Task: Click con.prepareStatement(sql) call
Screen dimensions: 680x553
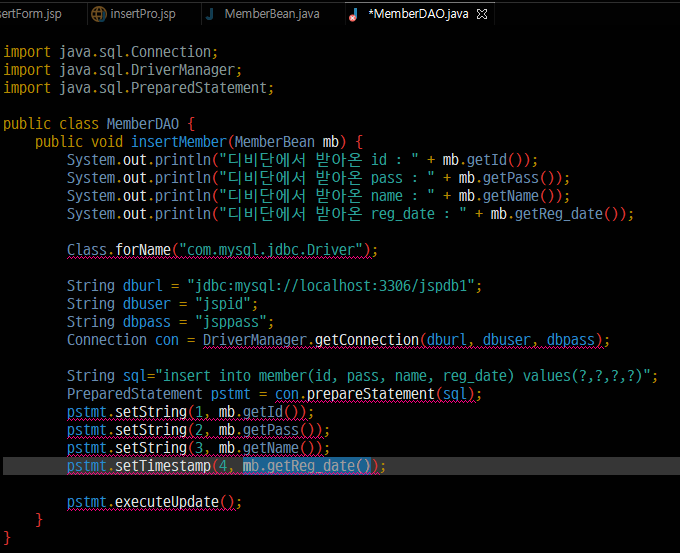Action: 375,394
